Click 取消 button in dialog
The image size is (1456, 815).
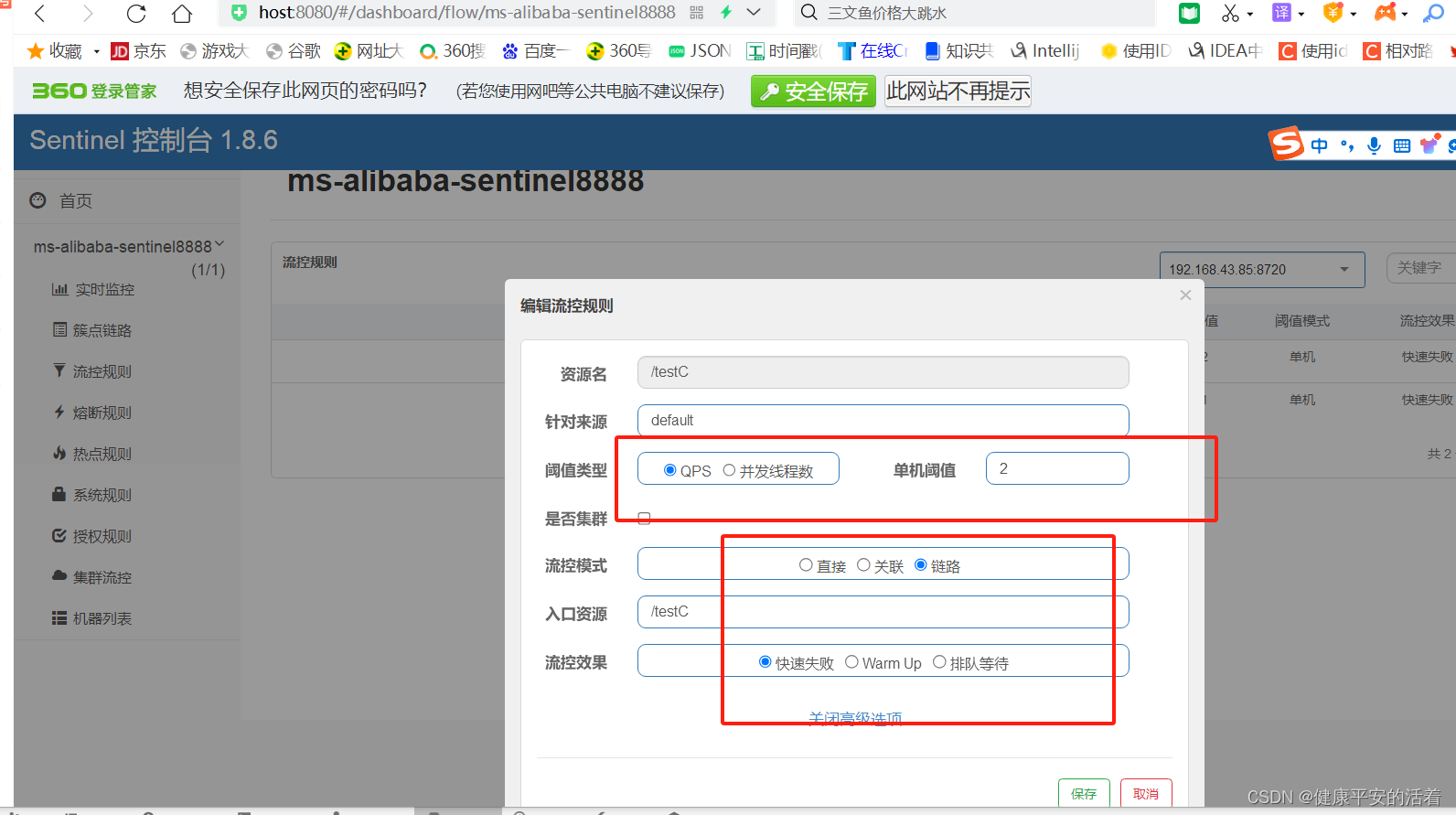pos(1145,793)
